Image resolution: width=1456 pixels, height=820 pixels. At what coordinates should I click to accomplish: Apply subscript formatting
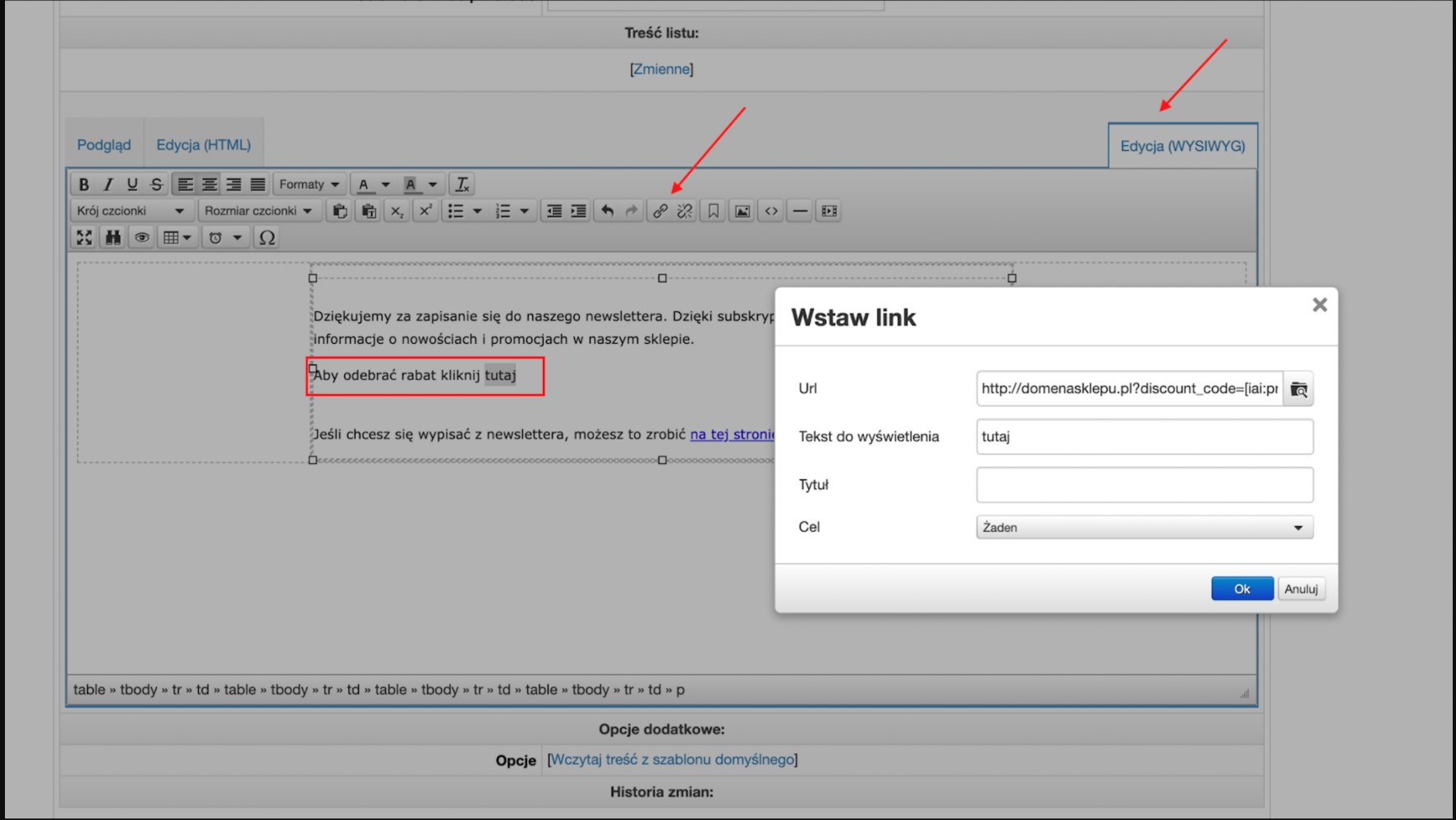click(397, 211)
